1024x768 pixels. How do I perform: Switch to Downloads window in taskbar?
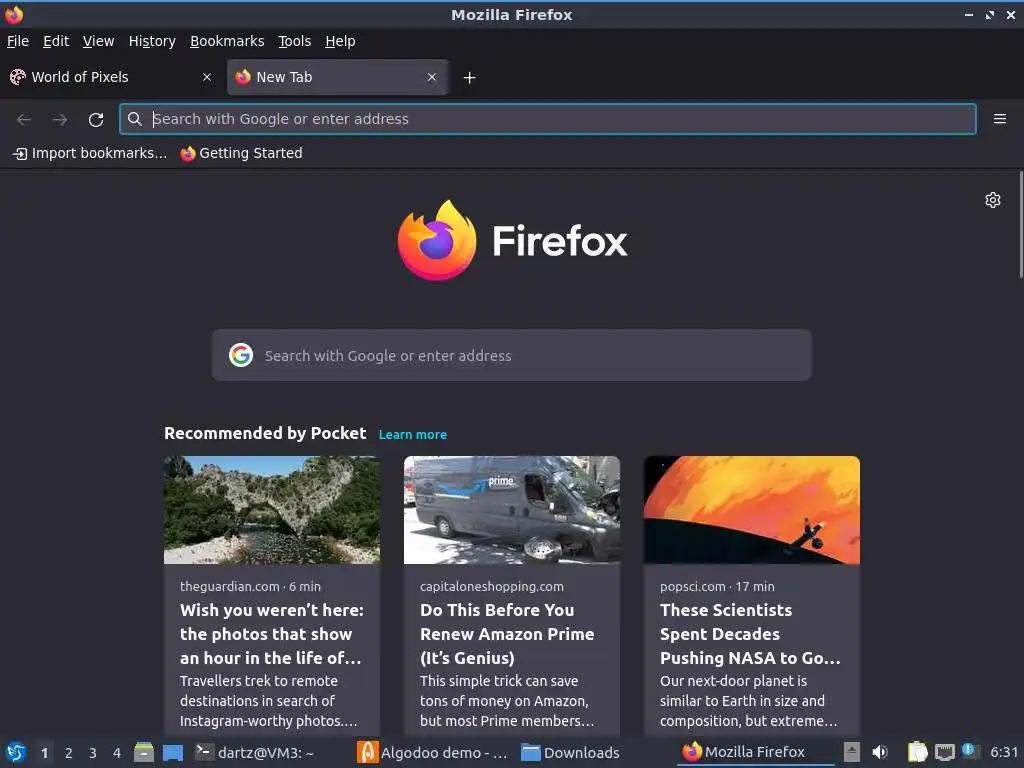coord(570,753)
